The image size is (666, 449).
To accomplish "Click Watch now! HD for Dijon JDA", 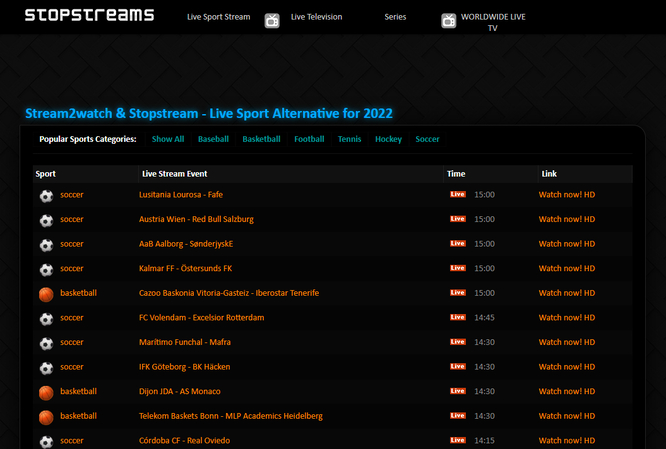I will (567, 392).
